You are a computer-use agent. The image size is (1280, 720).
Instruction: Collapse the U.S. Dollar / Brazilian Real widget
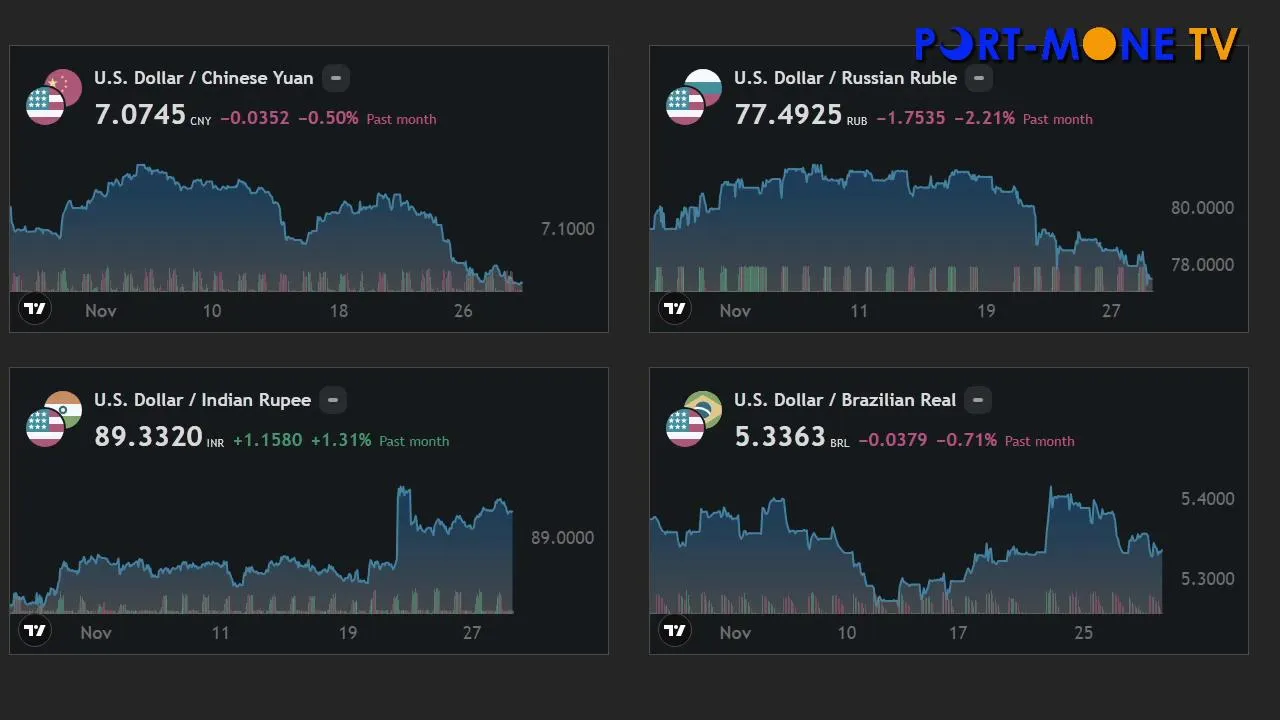pos(978,400)
